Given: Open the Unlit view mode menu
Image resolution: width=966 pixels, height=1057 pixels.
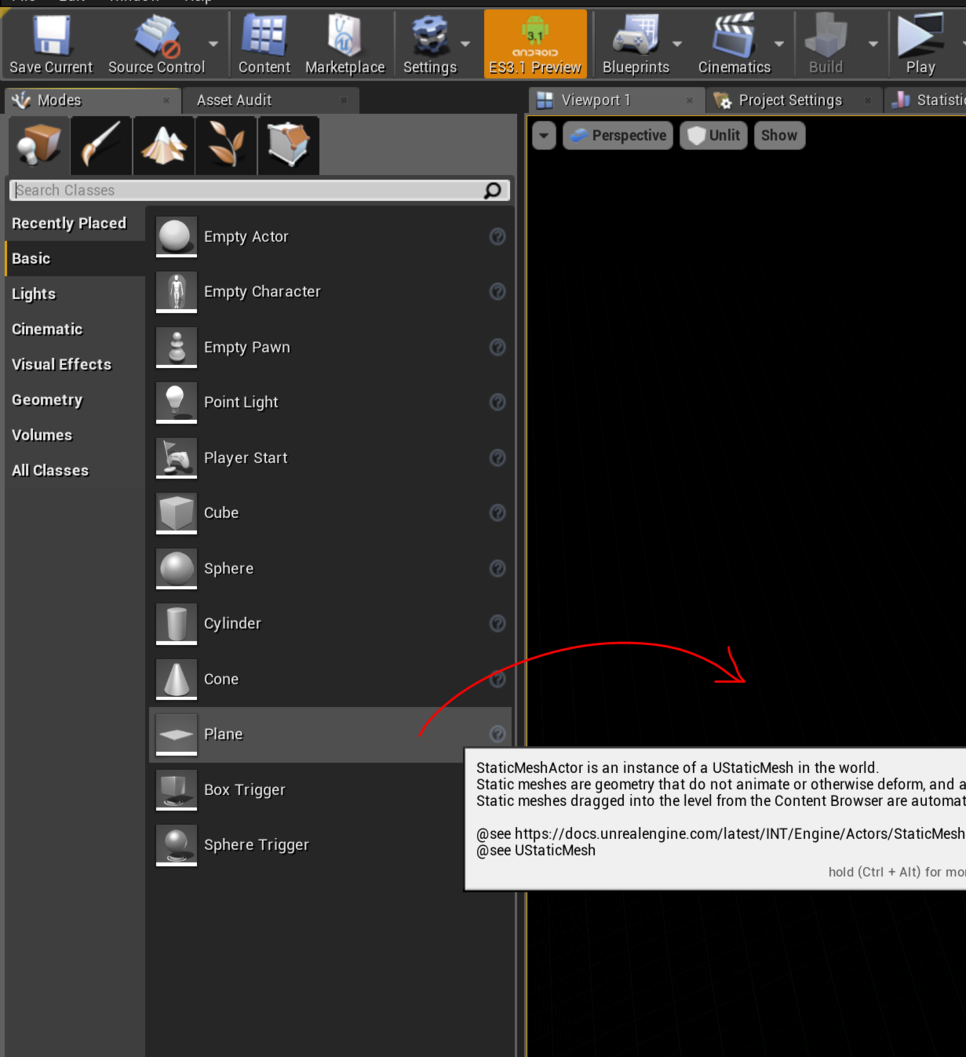Looking at the screenshot, I should (714, 135).
